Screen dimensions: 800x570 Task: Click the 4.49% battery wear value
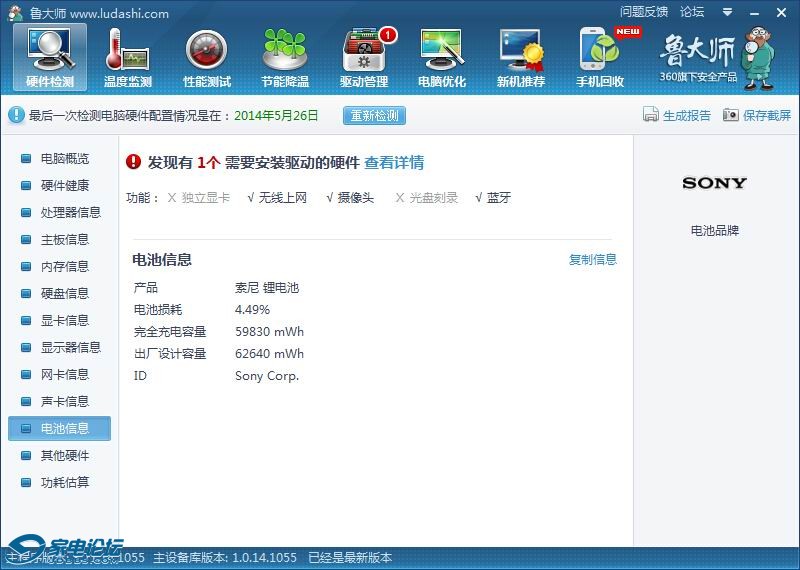[x=252, y=310]
